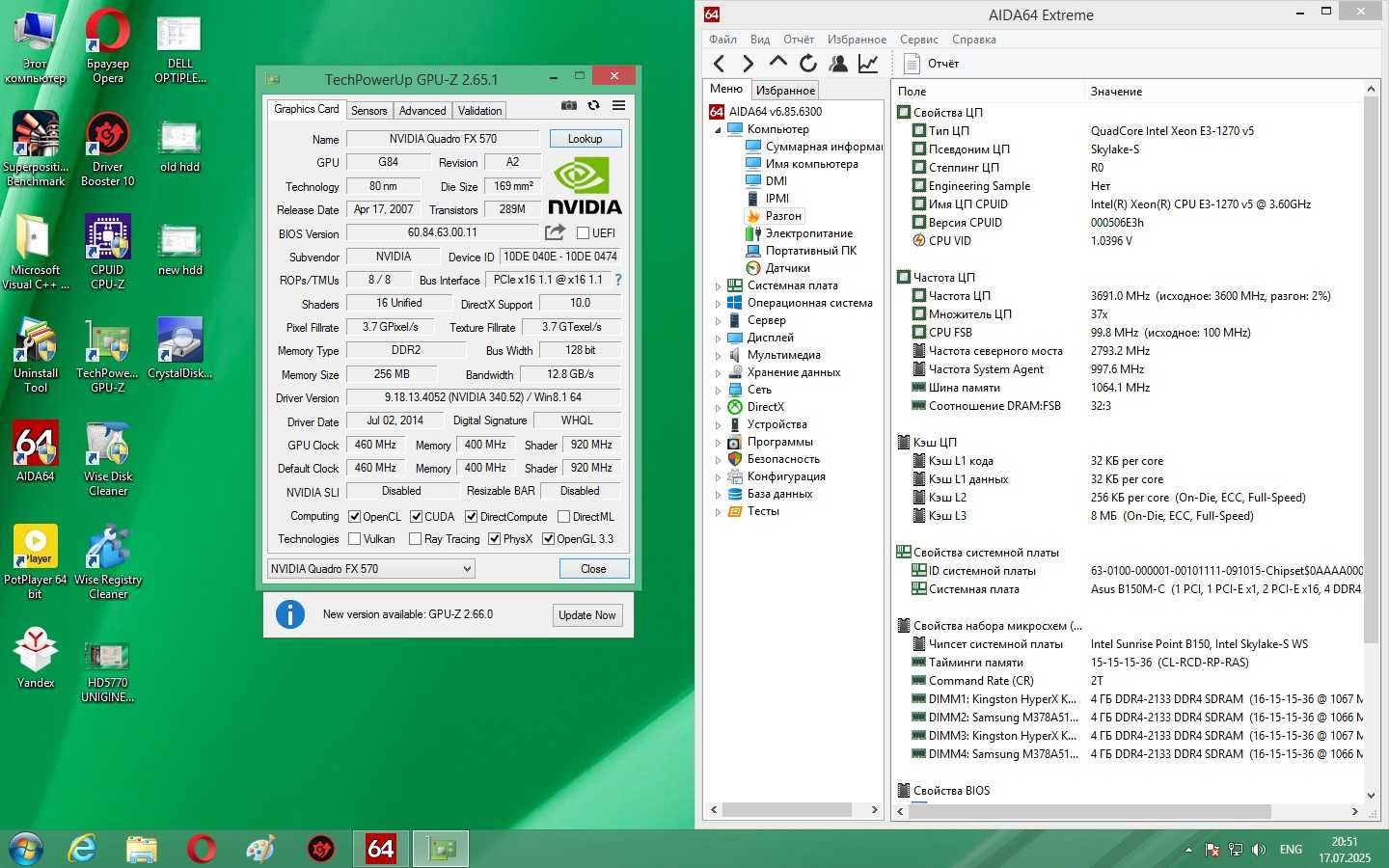Viewport: 1389px width, 868px height.
Task: Expand the Системная плата tree node
Action: (718, 285)
